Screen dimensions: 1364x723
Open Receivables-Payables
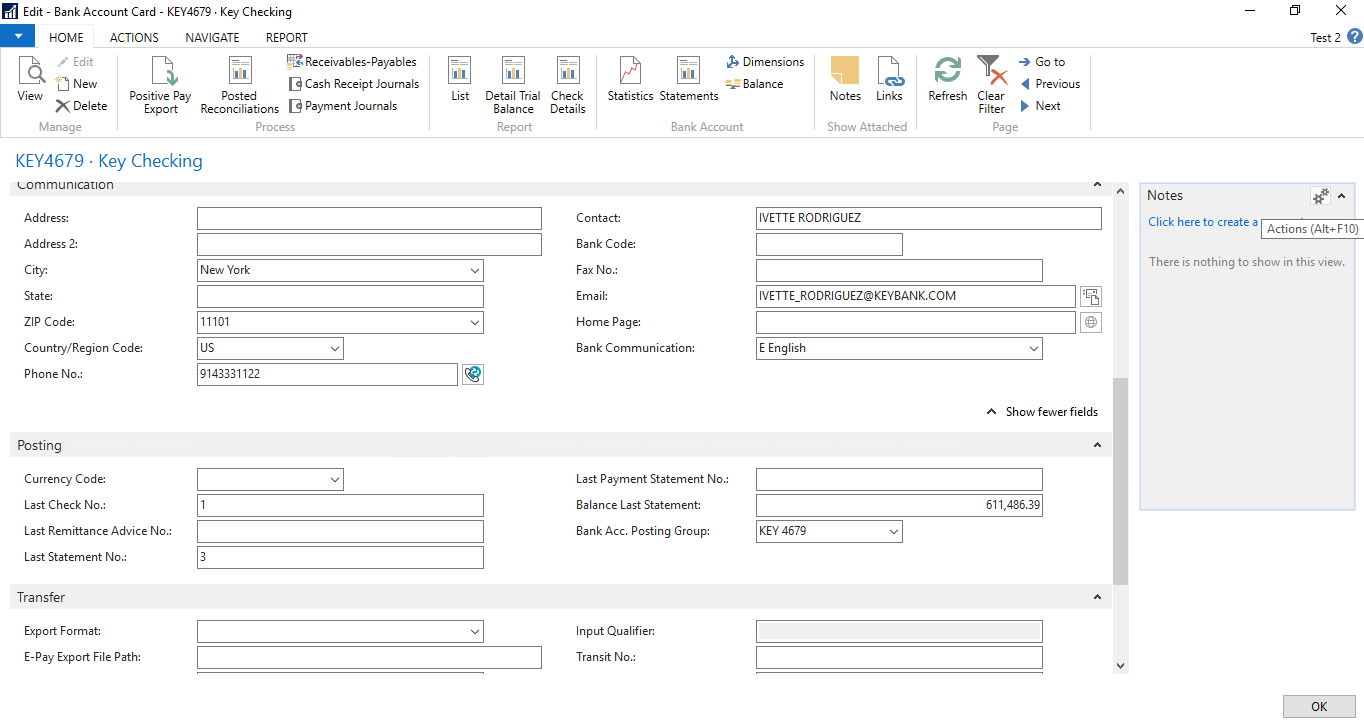pyautogui.click(x=352, y=62)
